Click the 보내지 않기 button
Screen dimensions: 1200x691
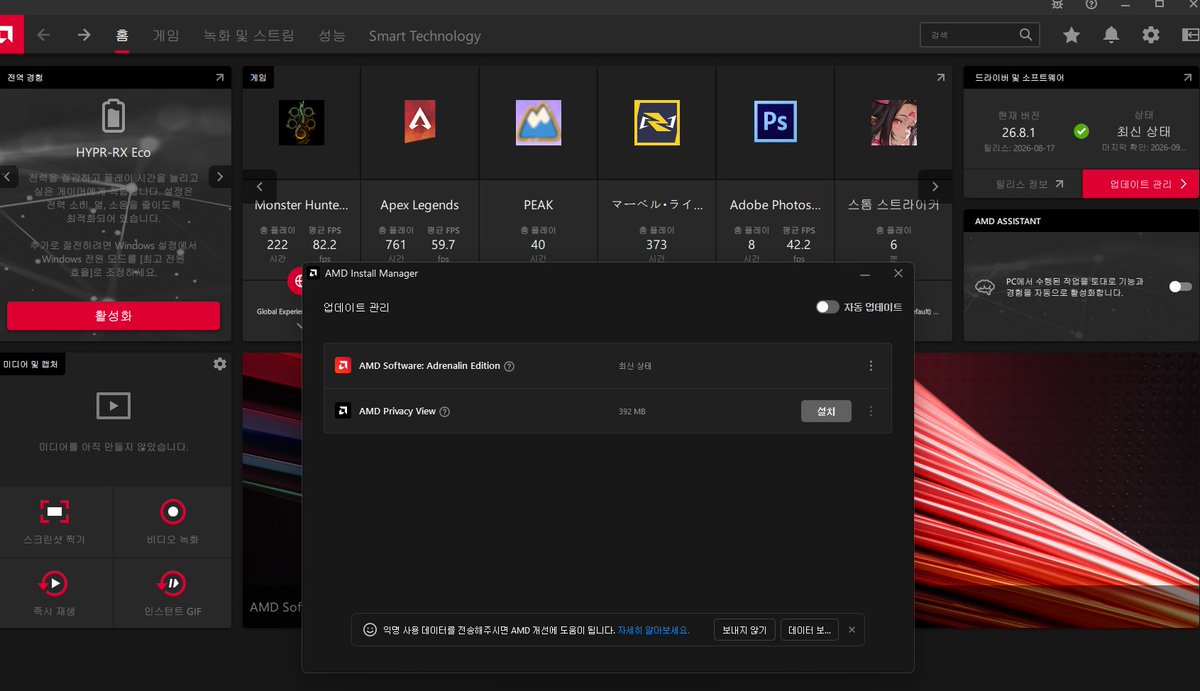744,630
